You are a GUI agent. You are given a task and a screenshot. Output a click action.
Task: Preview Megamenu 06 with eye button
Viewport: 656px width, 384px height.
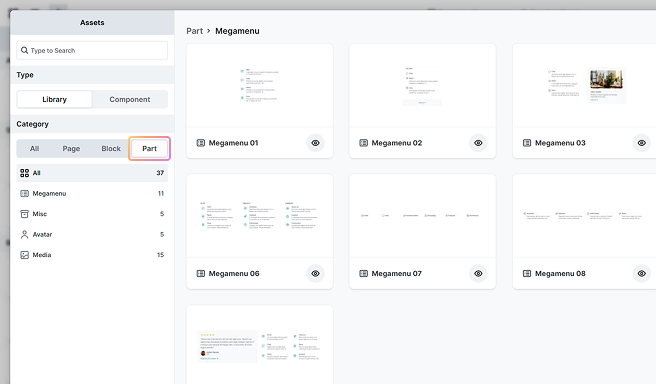click(315, 274)
